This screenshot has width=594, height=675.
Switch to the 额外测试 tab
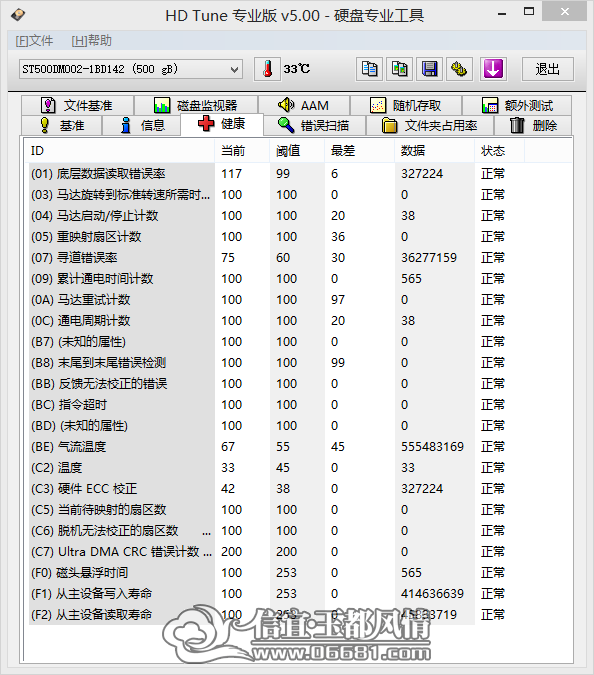pyautogui.click(x=517, y=105)
